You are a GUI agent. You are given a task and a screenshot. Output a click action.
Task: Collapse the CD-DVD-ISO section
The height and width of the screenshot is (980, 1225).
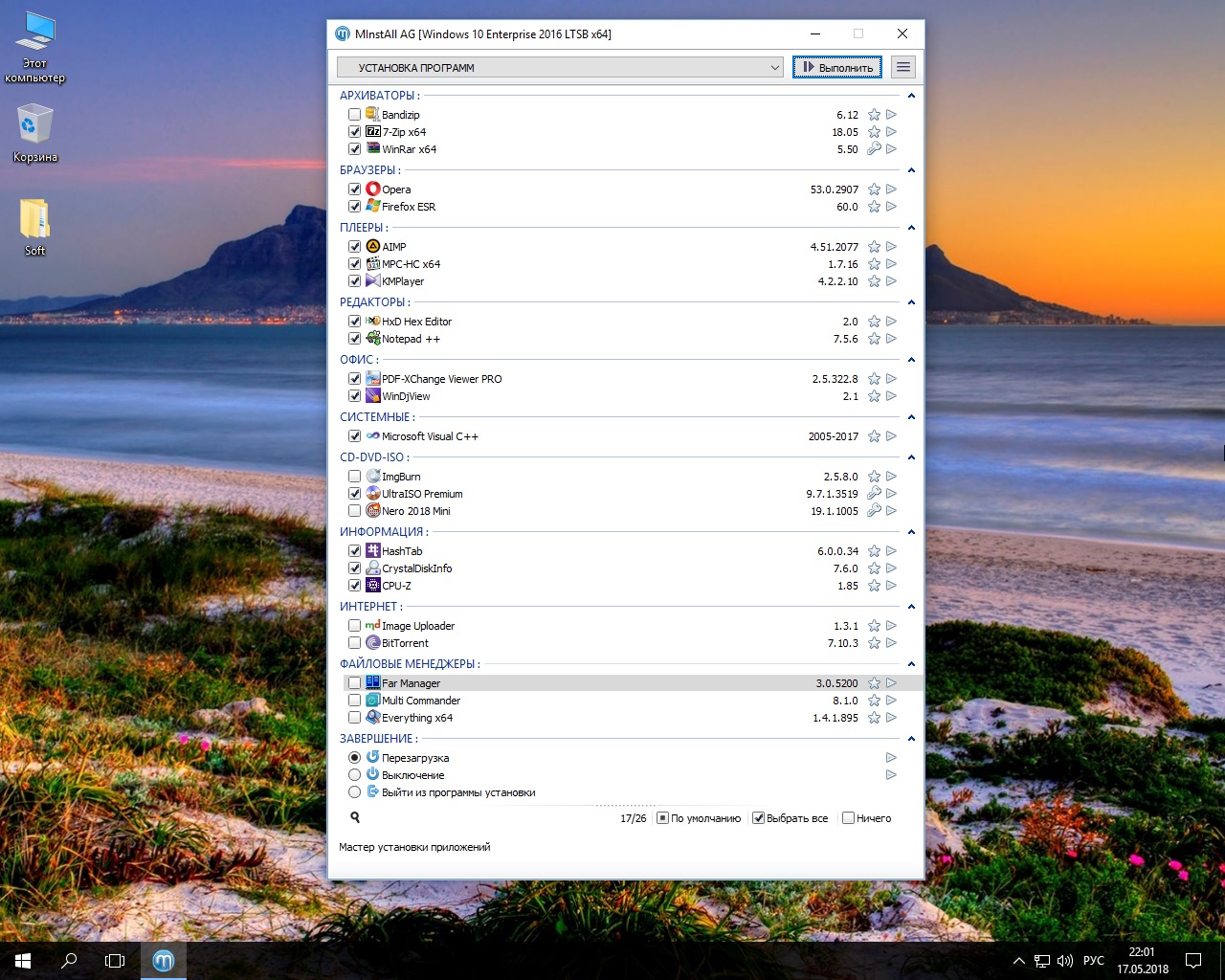click(x=911, y=457)
